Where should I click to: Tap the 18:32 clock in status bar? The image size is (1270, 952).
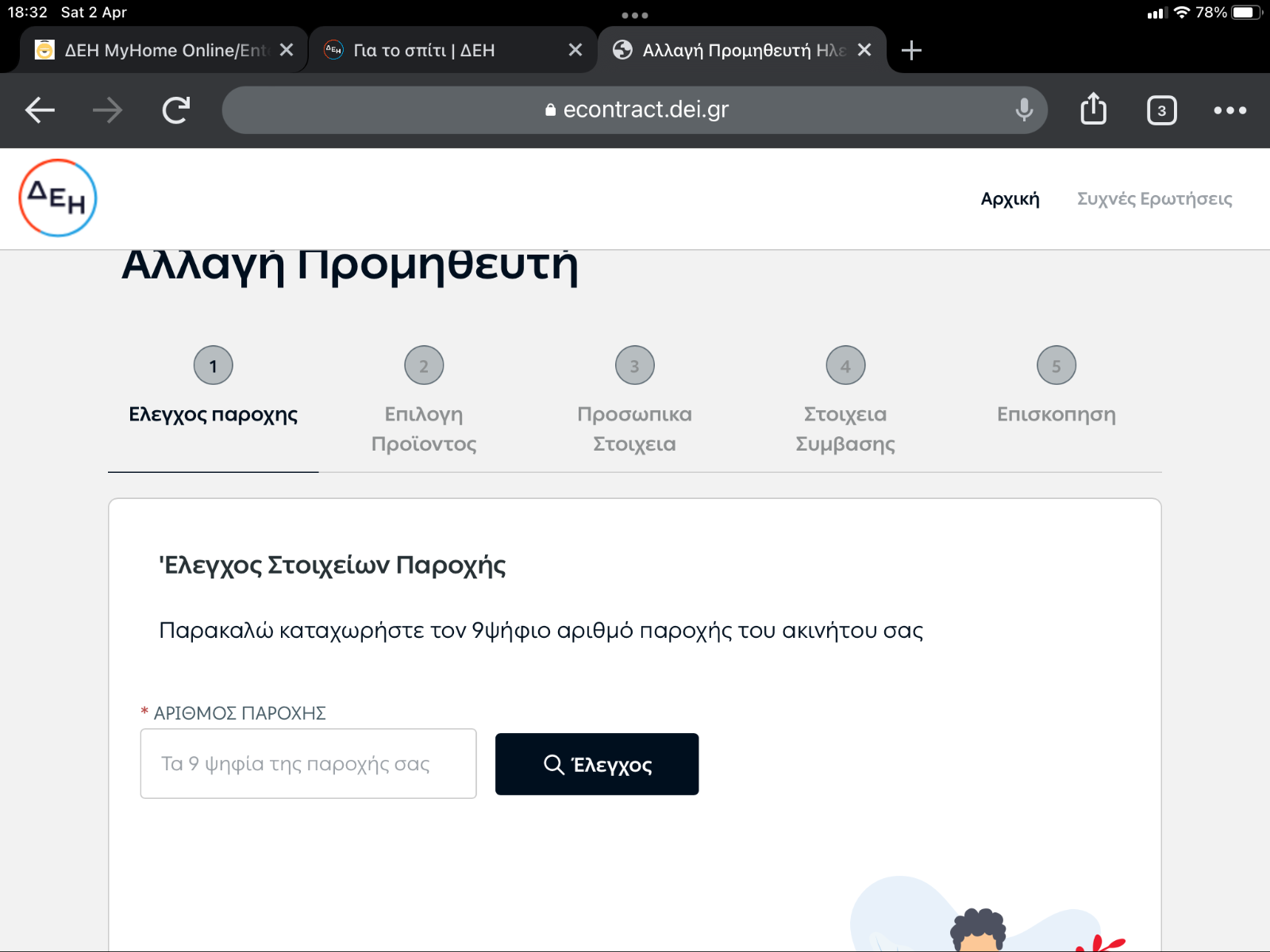[x=28, y=13]
